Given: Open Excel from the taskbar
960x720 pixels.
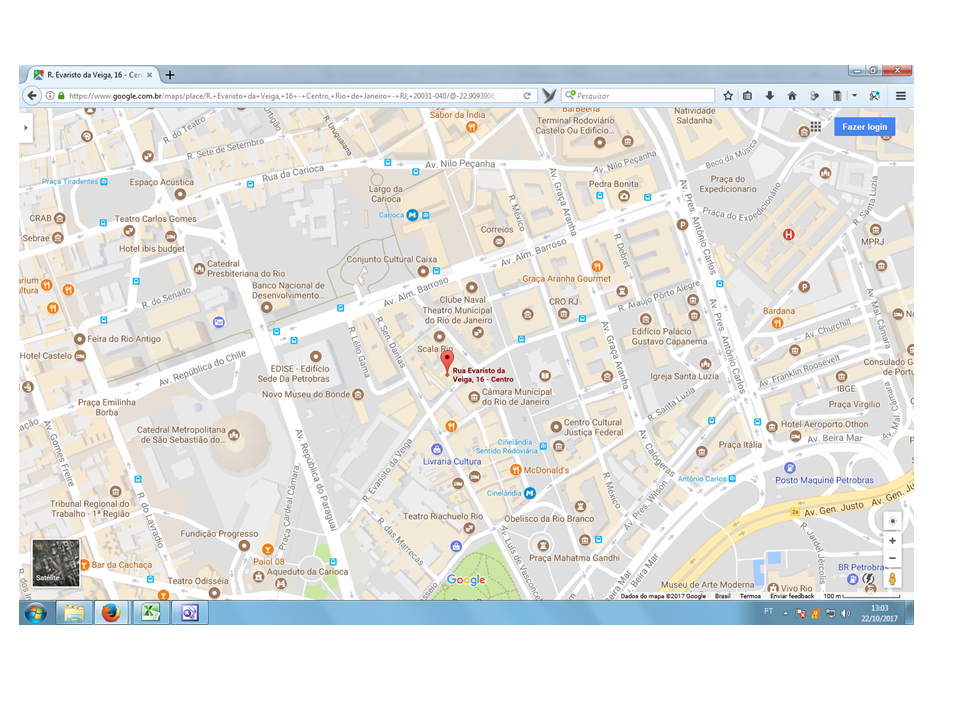Looking at the screenshot, I should [151, 613].
